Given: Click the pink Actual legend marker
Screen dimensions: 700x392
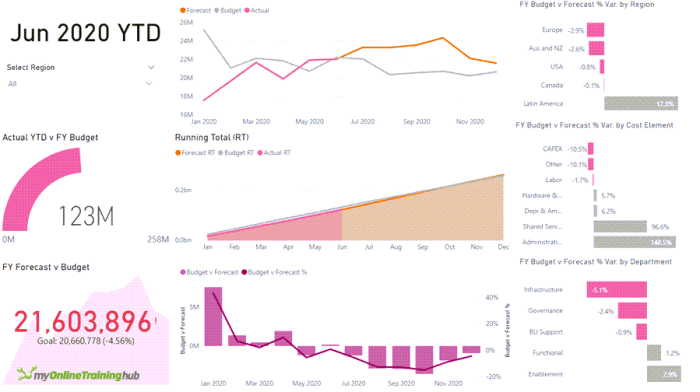Looking at the screenshot, I should (247, 10).
